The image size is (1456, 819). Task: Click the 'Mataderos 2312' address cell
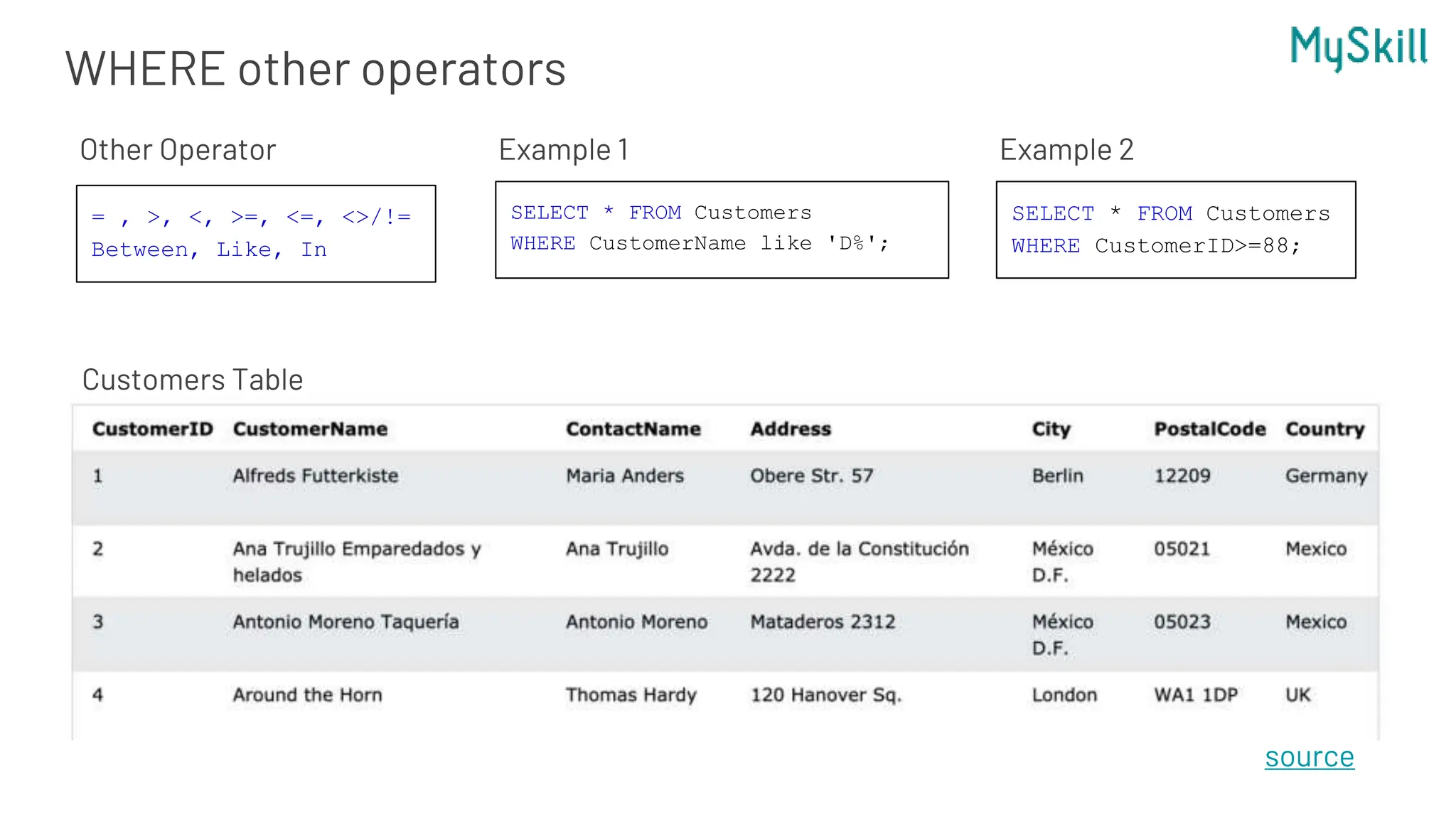pyautogui.click(x=823, y=622)
